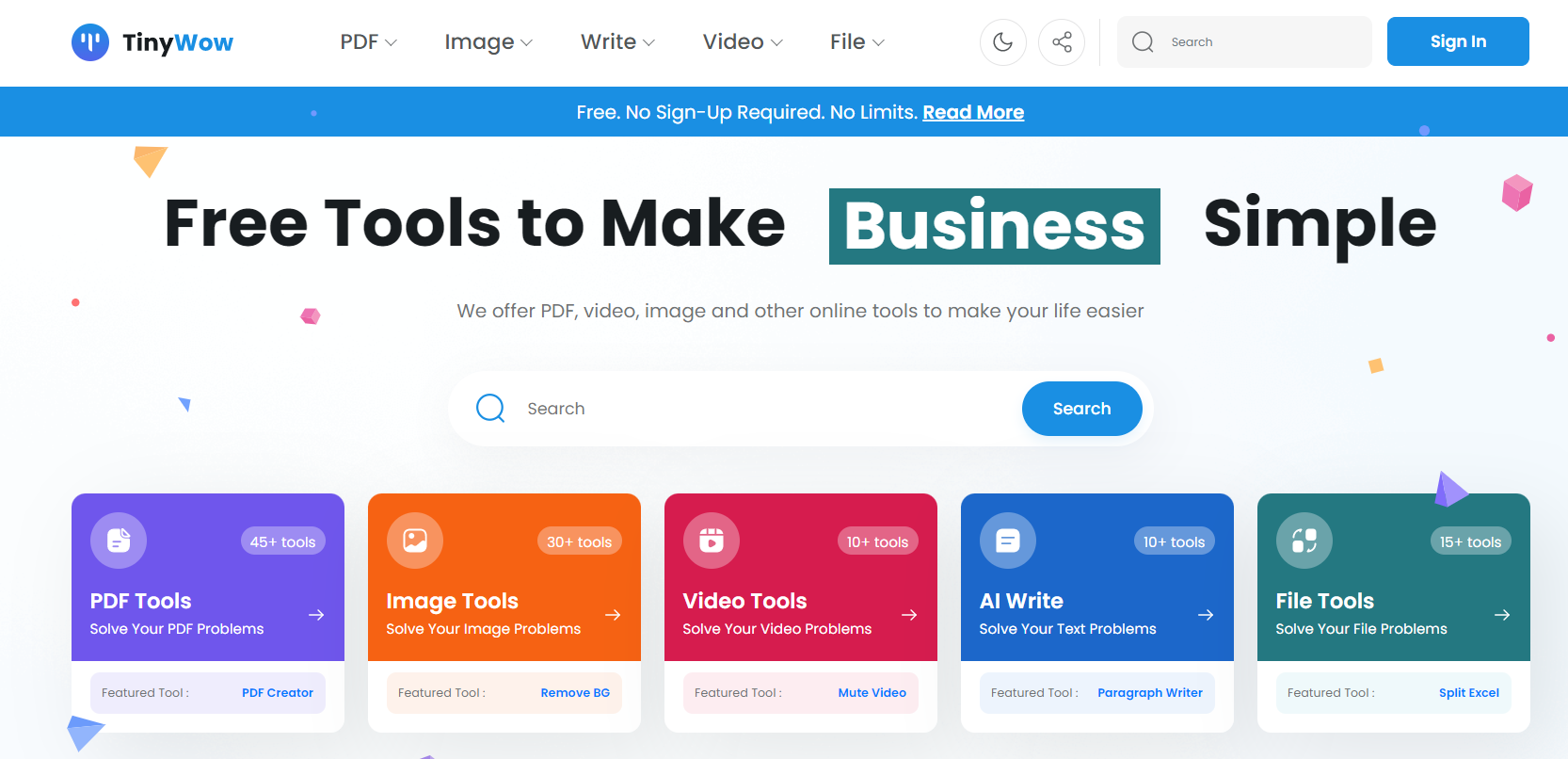Click the highlighted 'Business' headline word
The width and height of the screenshot is (1568, 759).
tap(995, 226)
